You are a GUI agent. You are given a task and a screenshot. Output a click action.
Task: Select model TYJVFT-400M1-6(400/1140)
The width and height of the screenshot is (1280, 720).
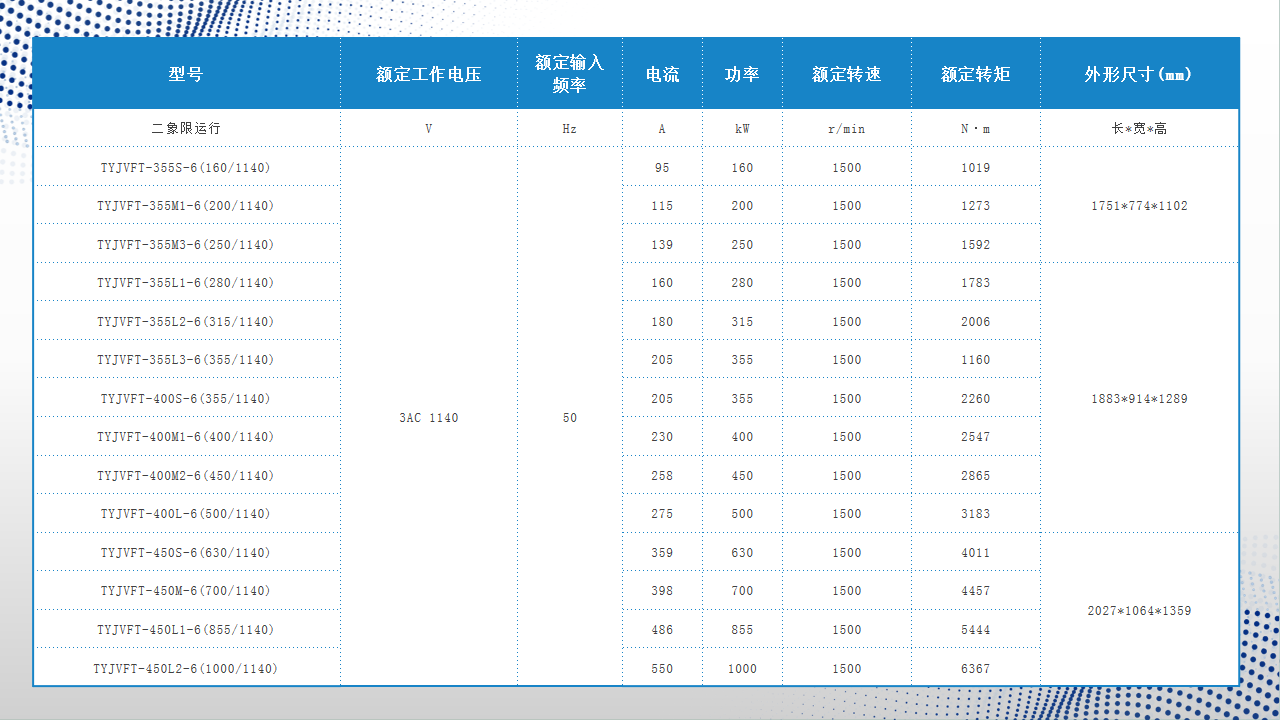click(186, 437)
